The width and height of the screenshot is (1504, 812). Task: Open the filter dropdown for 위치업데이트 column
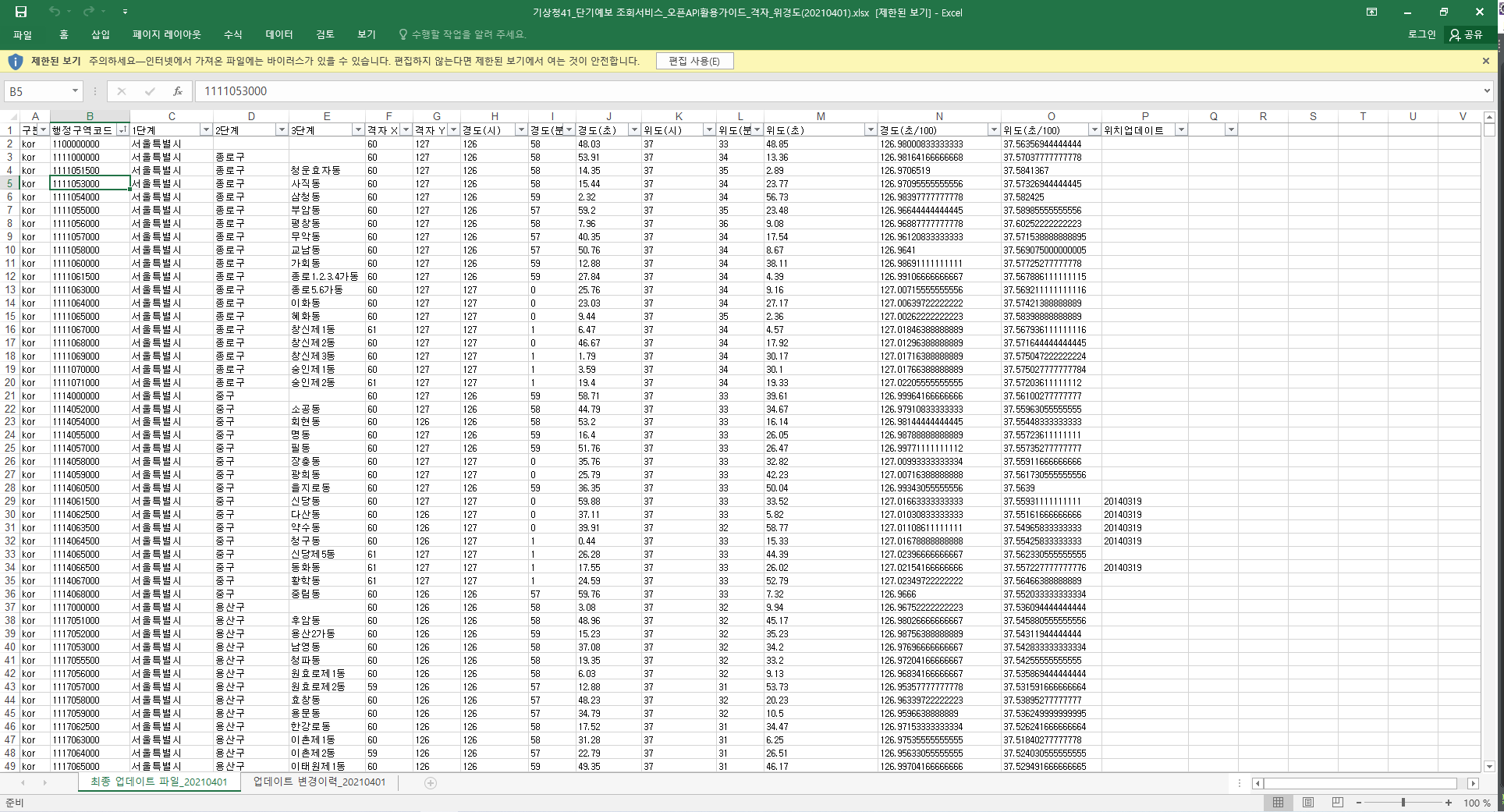coord(1181,130)
